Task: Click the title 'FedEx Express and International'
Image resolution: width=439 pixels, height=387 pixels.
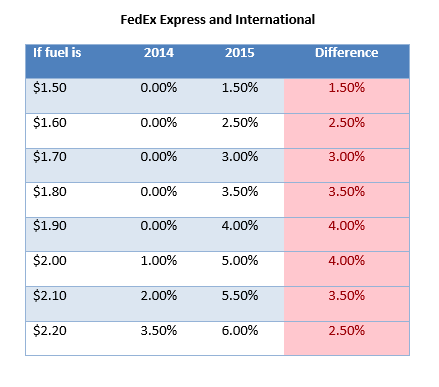Action: pos(218,20)
